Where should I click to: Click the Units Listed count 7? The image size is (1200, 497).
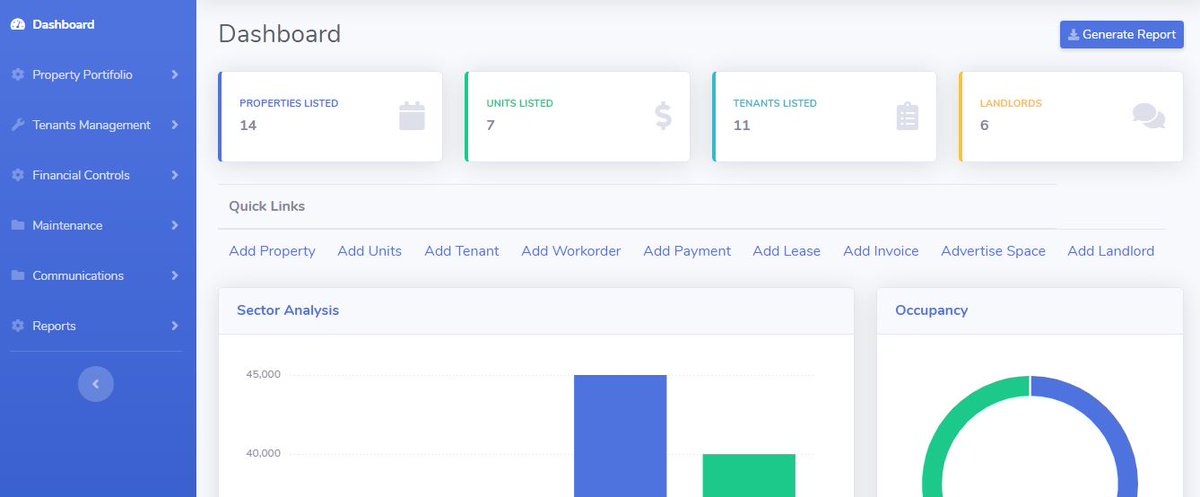491,126
